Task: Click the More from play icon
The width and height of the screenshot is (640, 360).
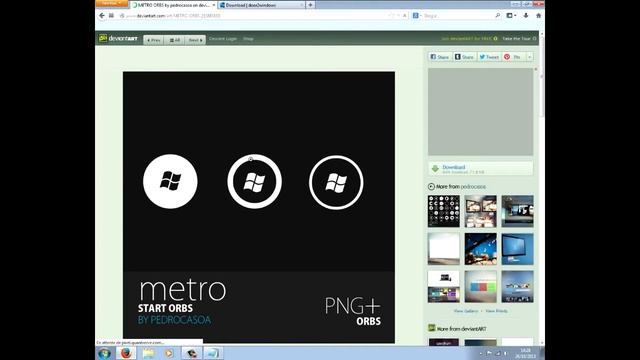Action: click(x=431, y=187)
